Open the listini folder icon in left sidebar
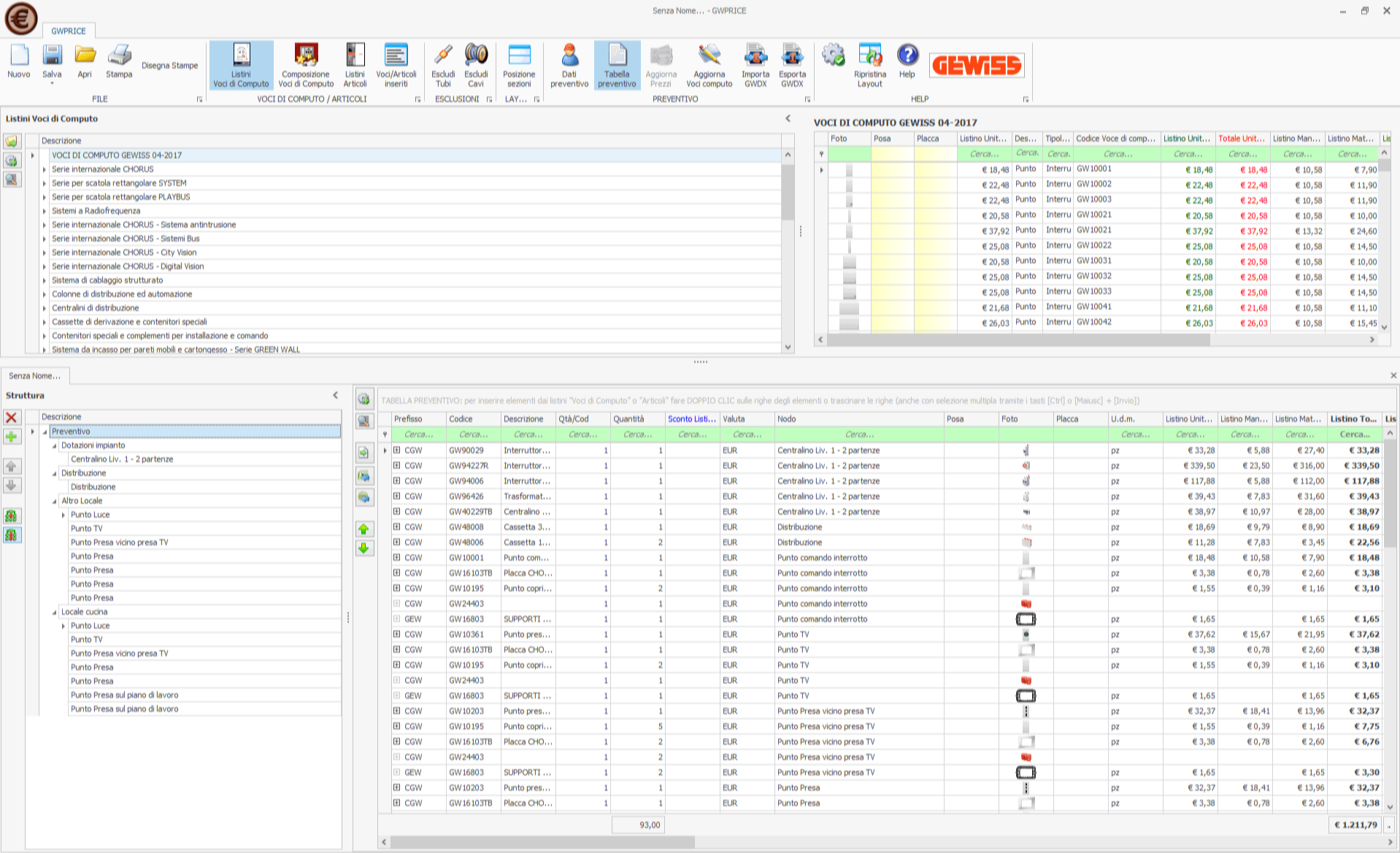Viewport: 1400px width, 853px height. (x=12, y=142)
